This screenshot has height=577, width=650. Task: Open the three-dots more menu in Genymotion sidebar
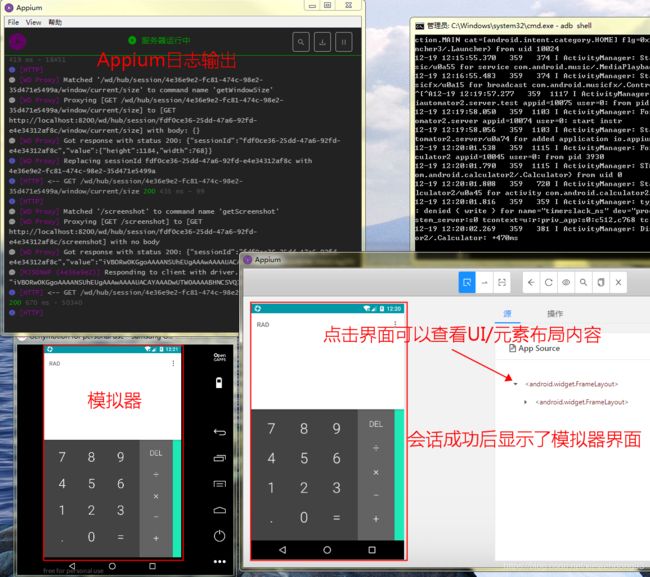coord(219,562)
